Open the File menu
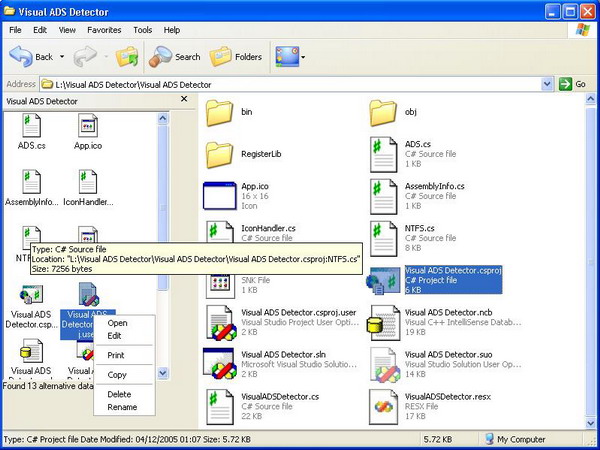 coord(15,30)
